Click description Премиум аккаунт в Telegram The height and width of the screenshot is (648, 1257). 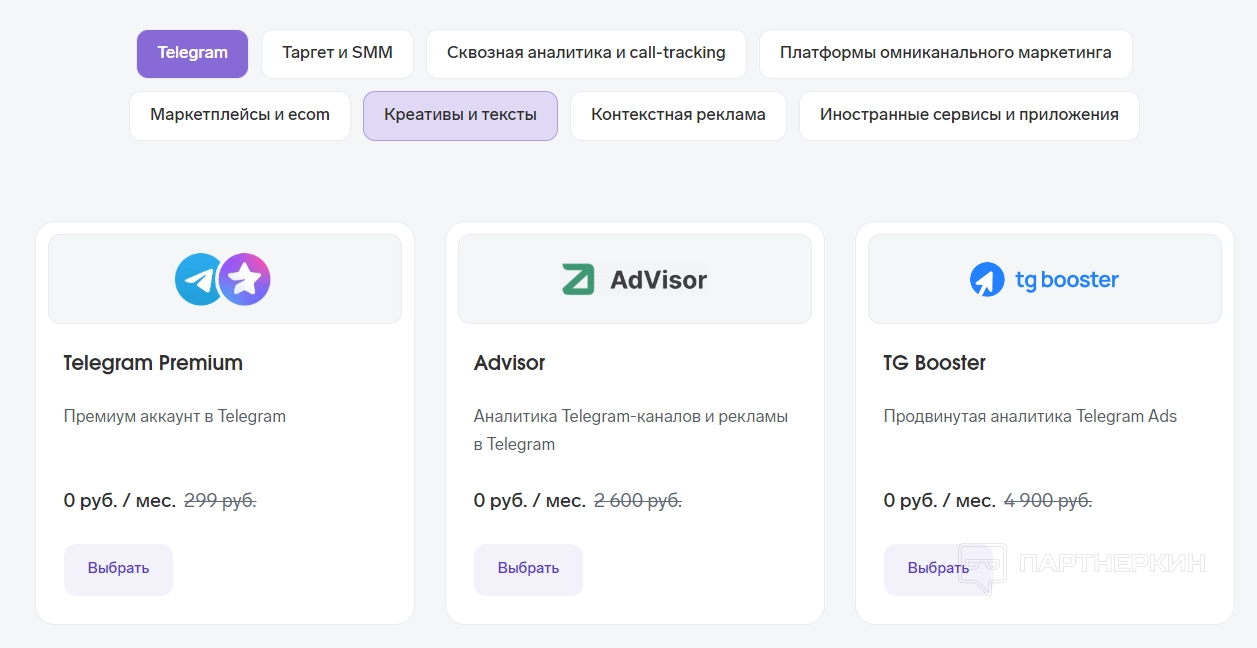pyautogui.click(x=175, y=416)
